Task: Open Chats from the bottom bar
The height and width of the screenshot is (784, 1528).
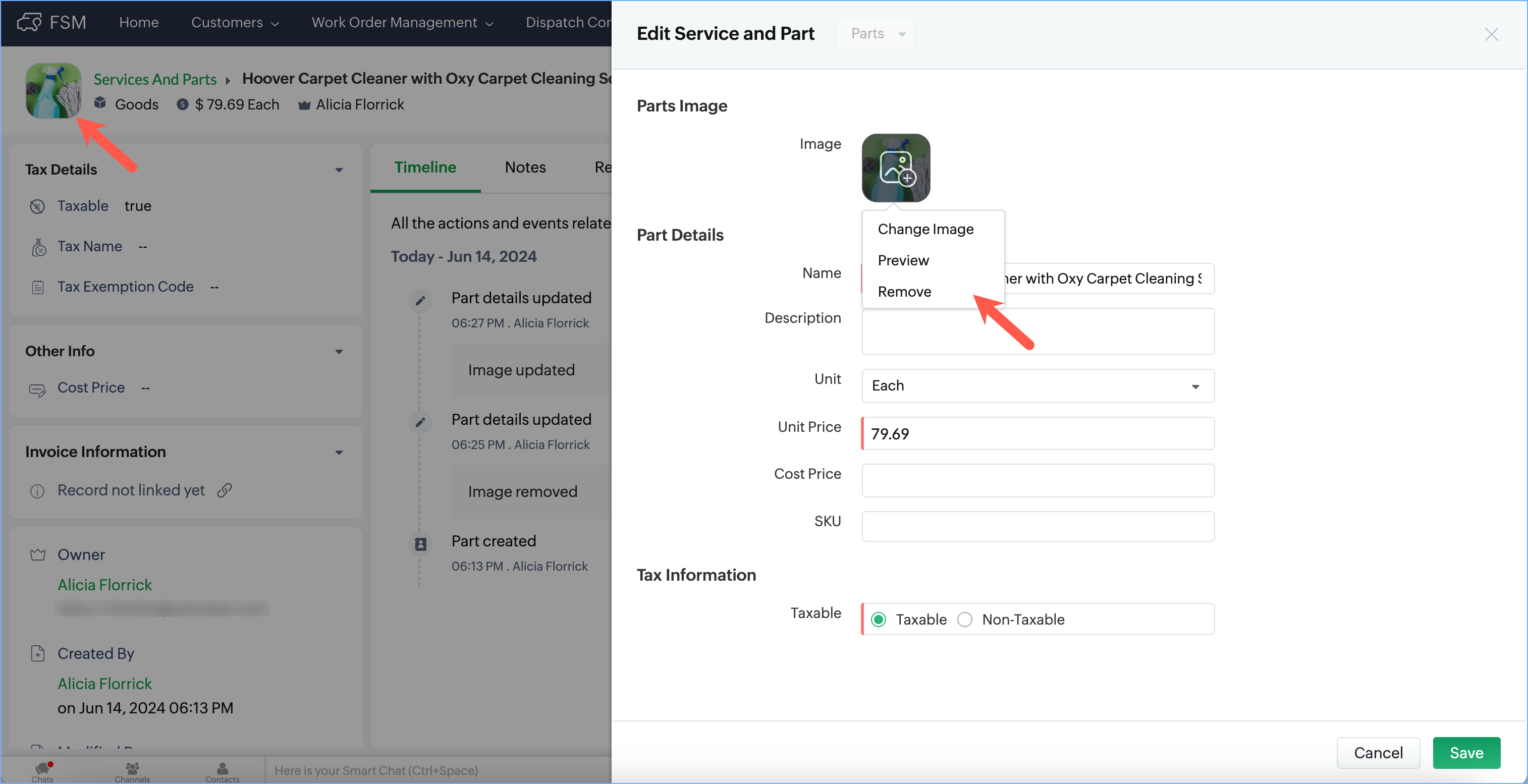Action: [x=42, y=771]
